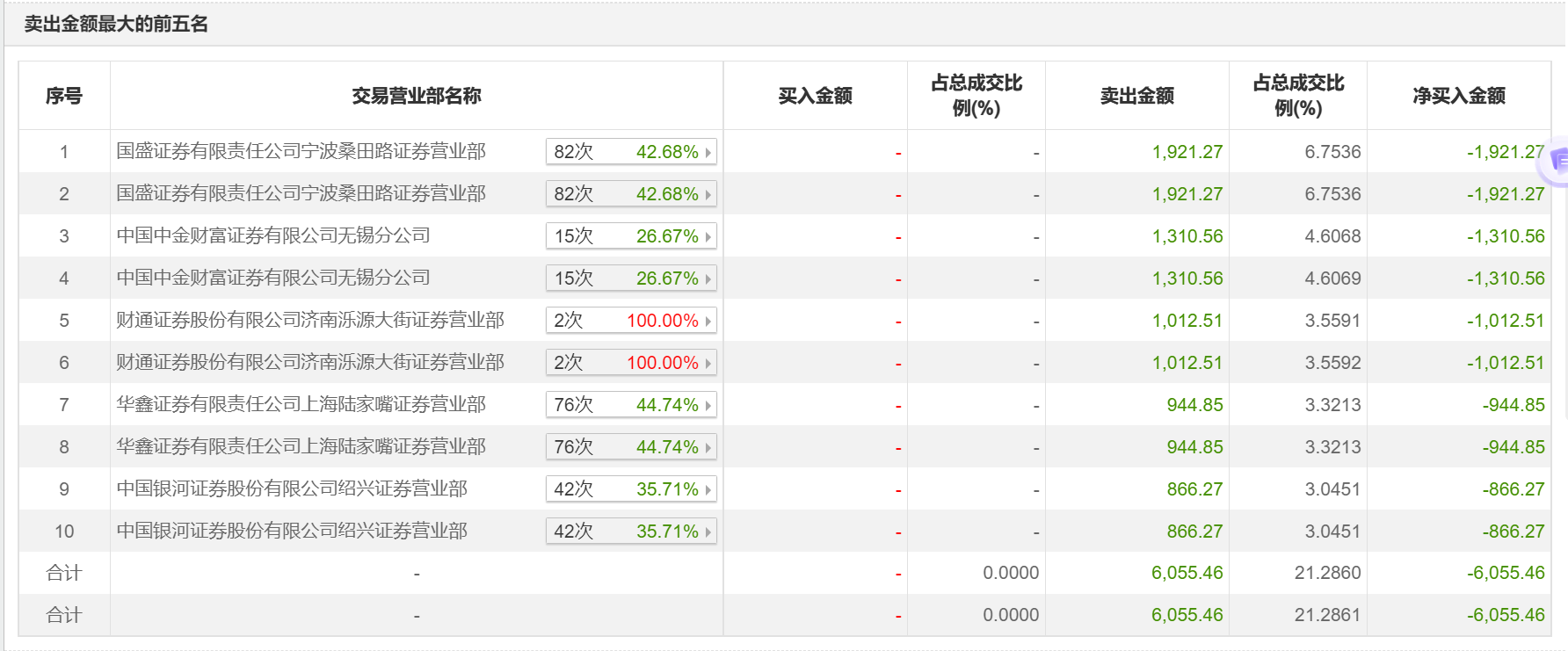
Task: Open row 10 中国银河证券绍兴证券营业部 link
Action: 292,531
